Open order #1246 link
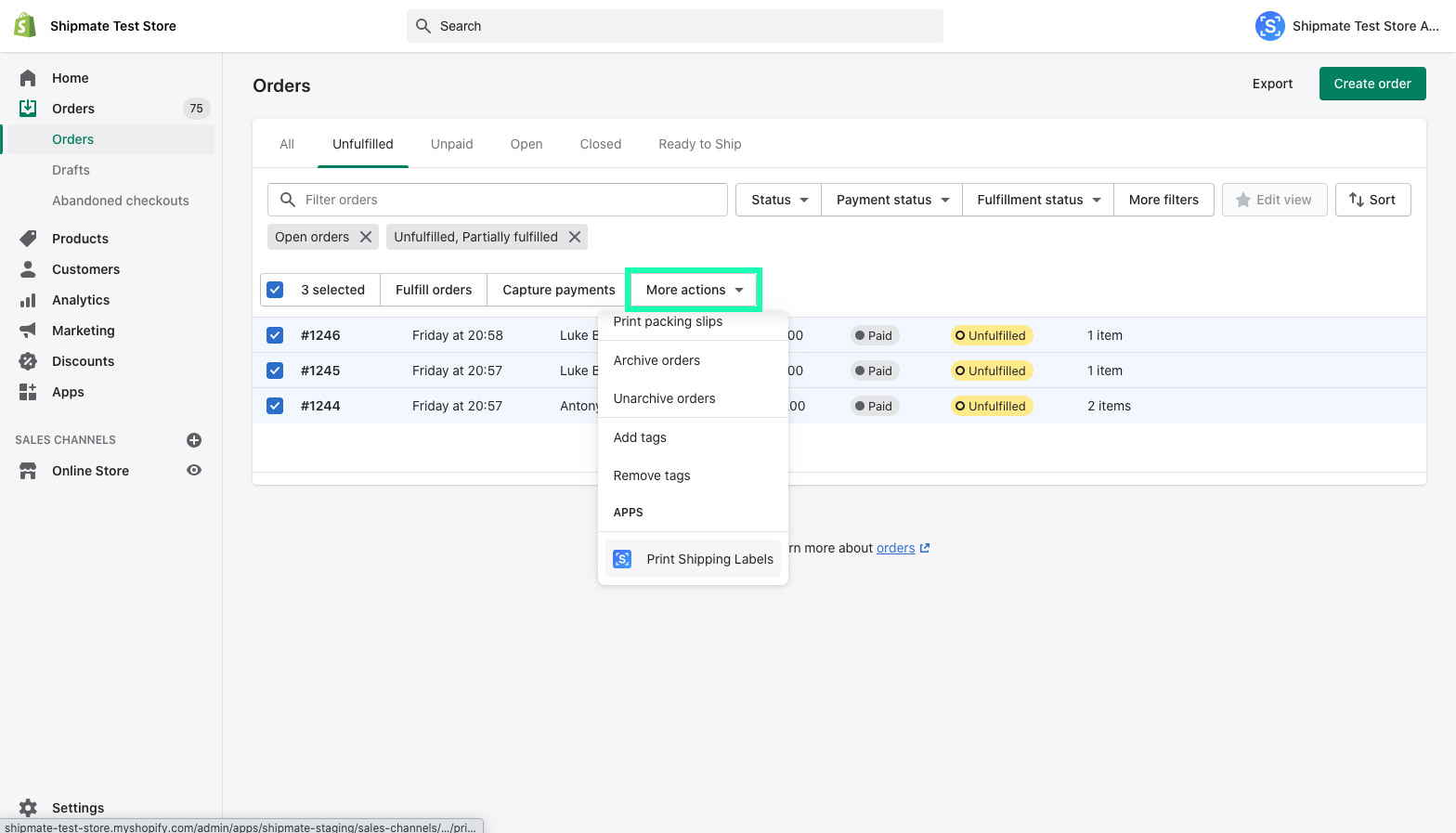This screenshot has width=1456, height=833. (x=320, y=335)
